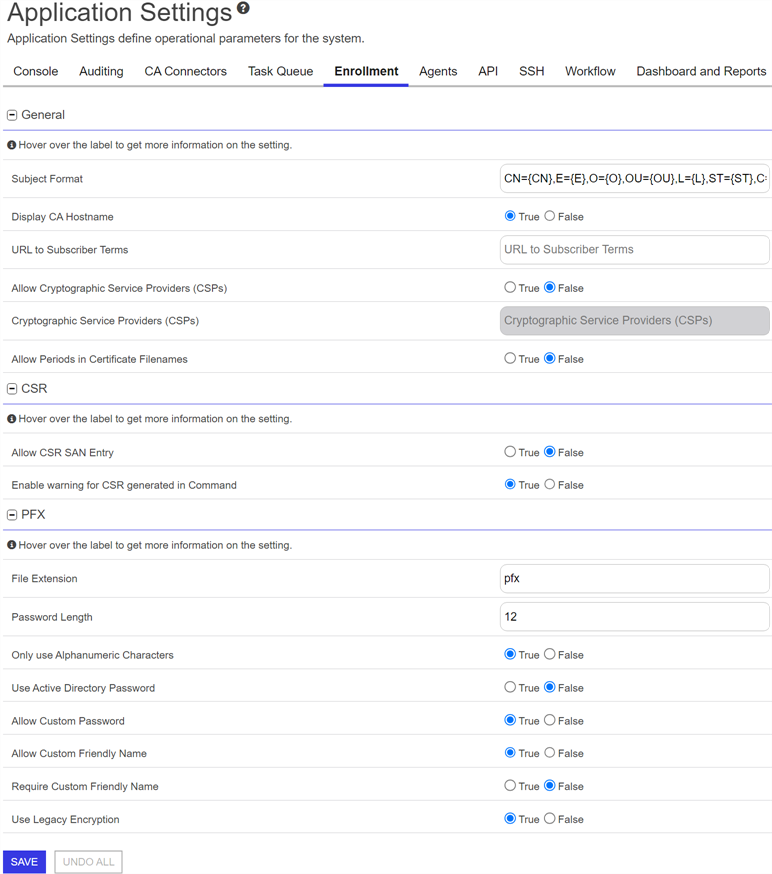Collapse the CSR section
The image size is (772, 874).
click(12, 389)
